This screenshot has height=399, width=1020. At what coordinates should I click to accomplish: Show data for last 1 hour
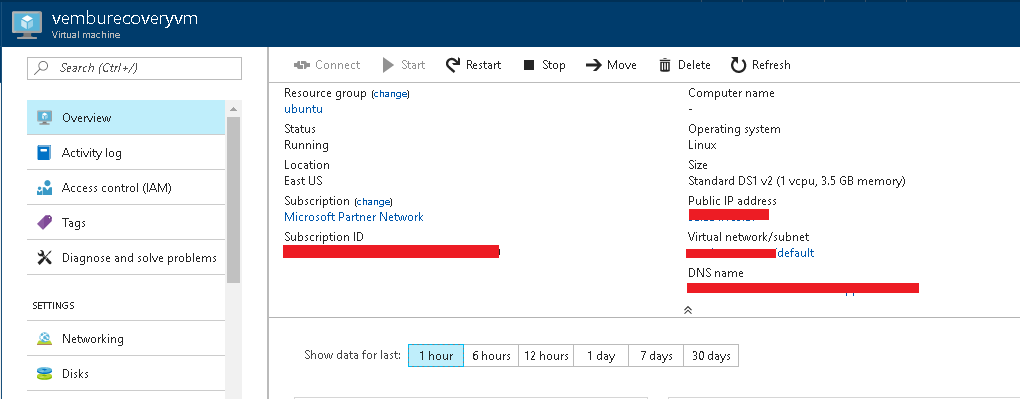[436, 356]
